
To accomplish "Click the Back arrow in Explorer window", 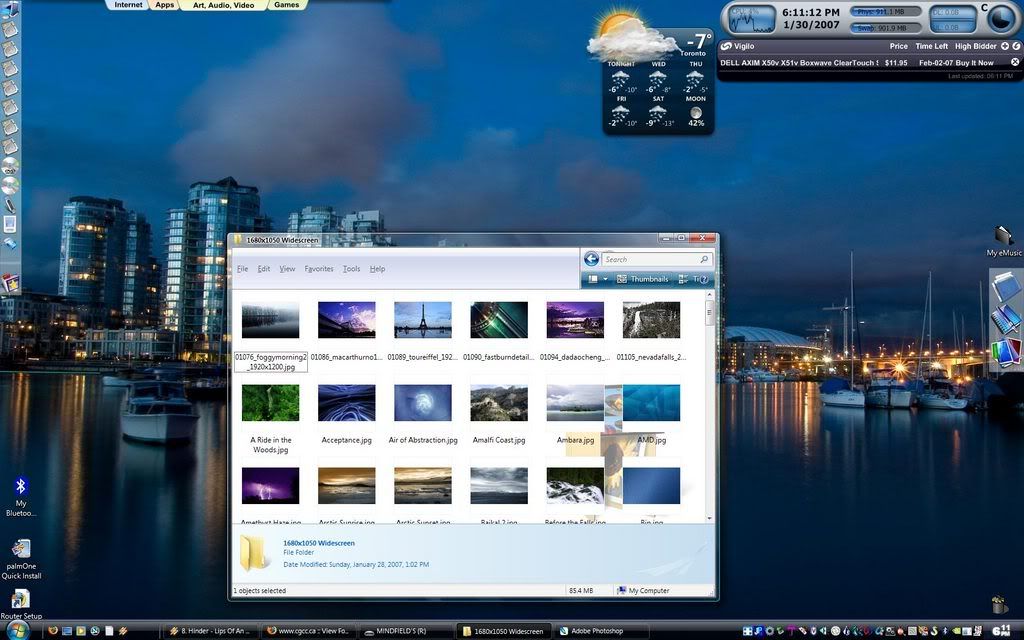I will pos(592,259).
